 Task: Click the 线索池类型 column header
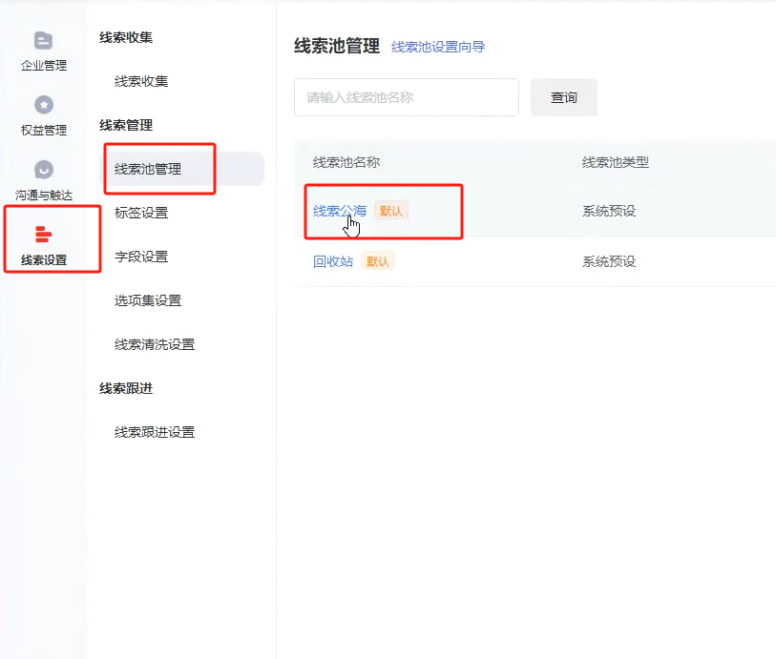615,163
